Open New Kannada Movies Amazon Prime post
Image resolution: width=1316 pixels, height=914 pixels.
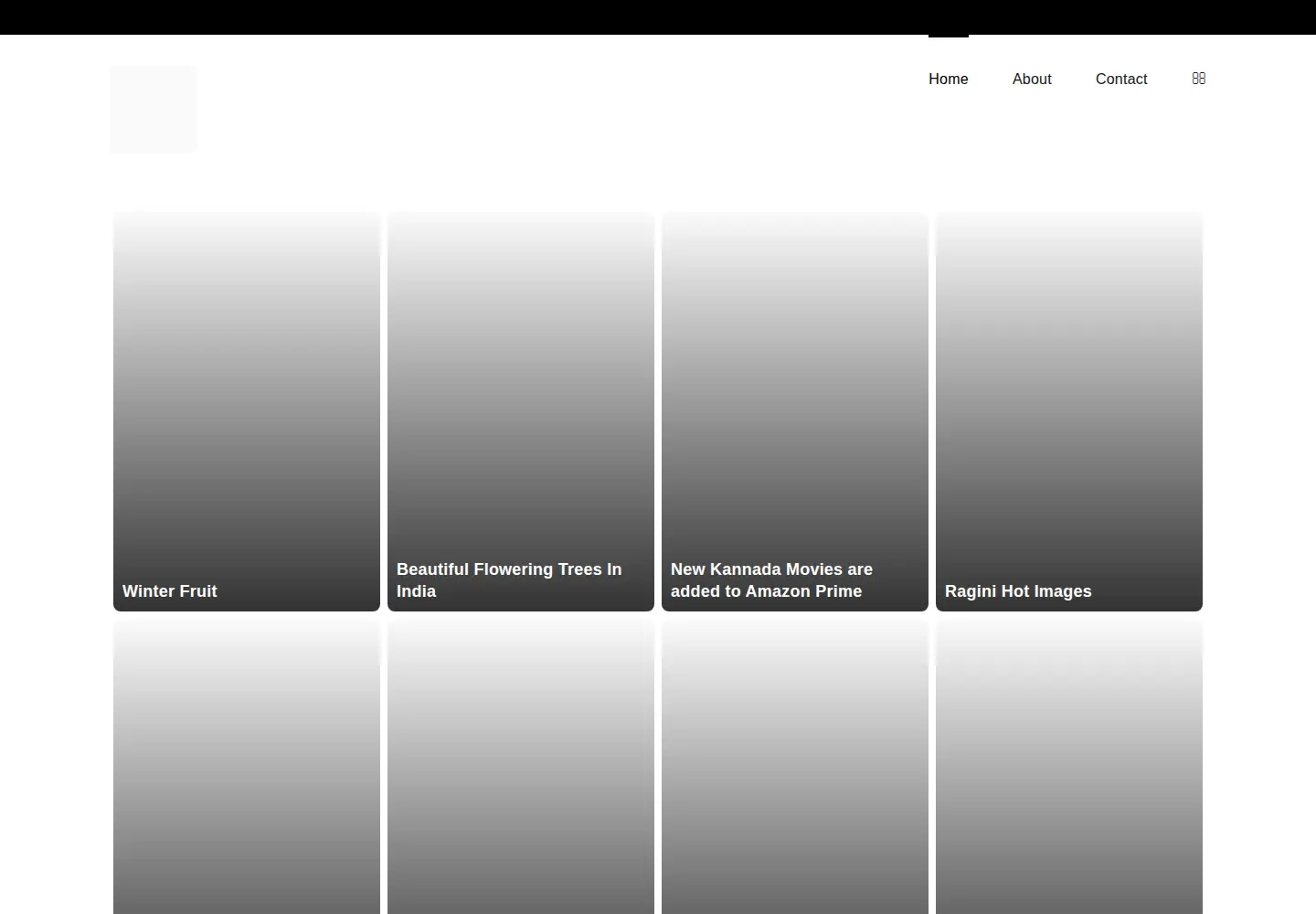point(771,580)
